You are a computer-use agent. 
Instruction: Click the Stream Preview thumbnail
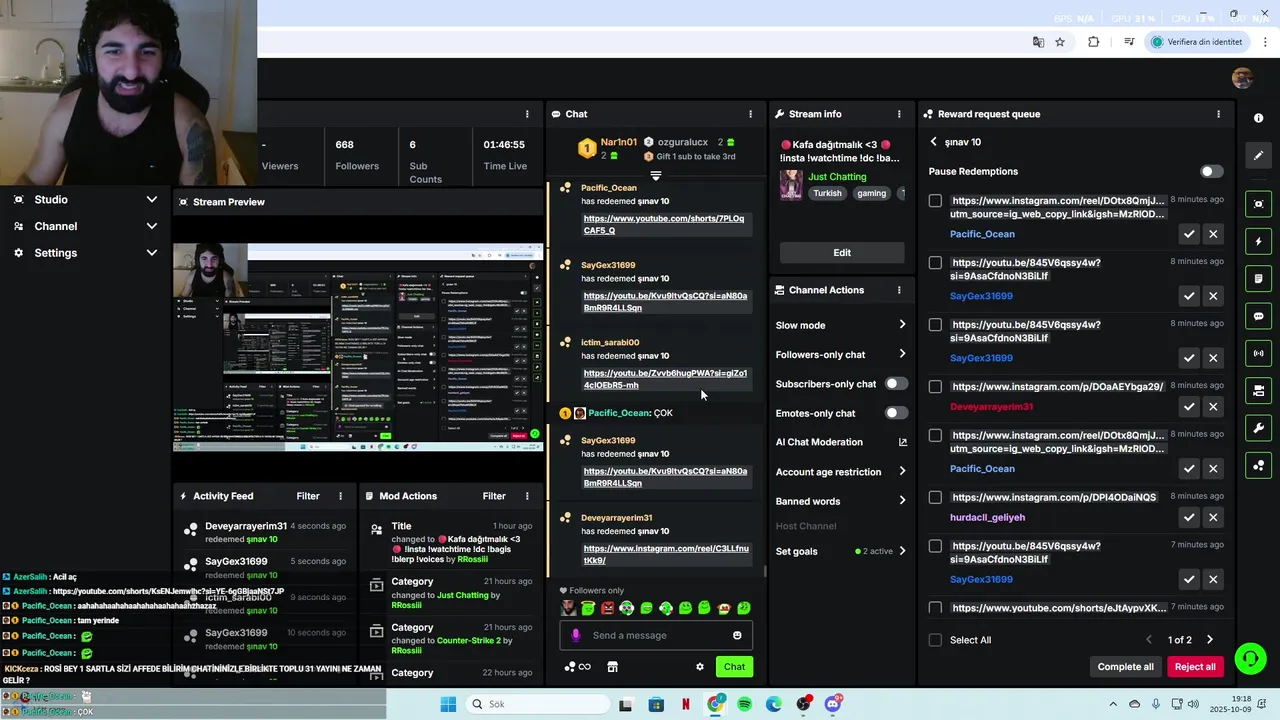point(358,347)
